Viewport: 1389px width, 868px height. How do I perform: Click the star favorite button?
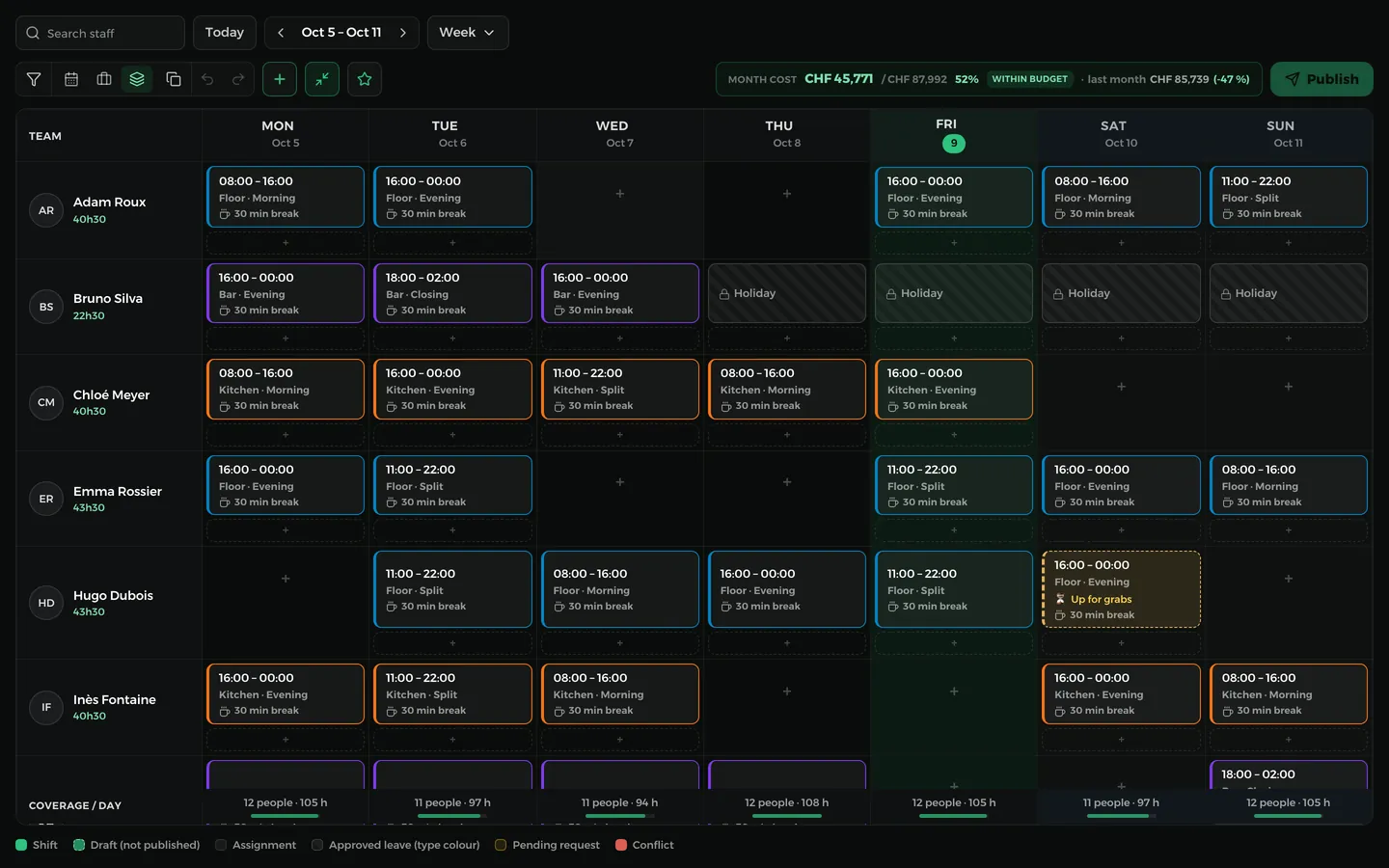pyautogui.click(x=365, y=79)
